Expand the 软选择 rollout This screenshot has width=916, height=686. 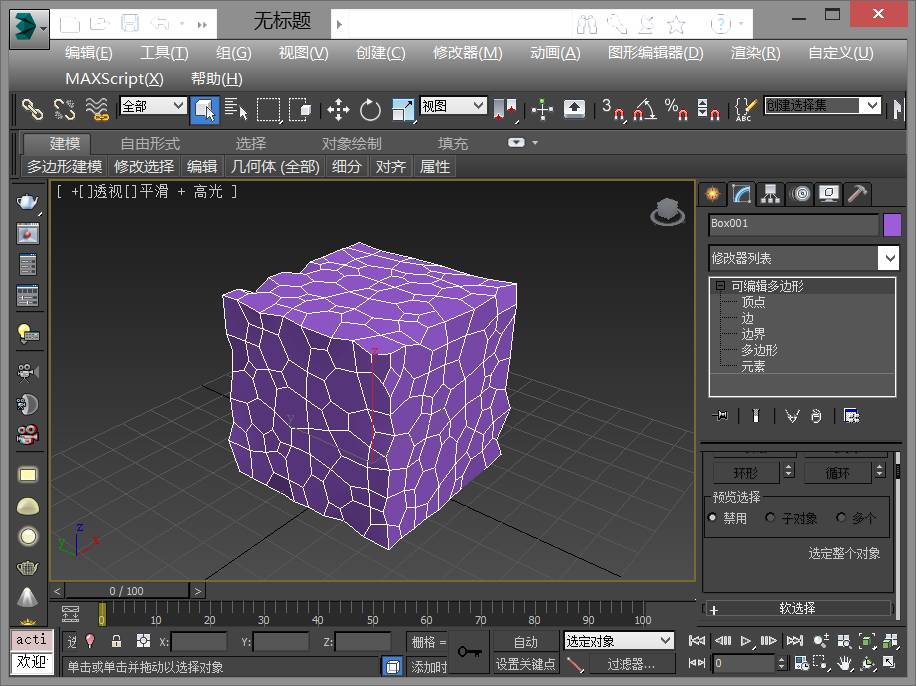coord(797,608)
